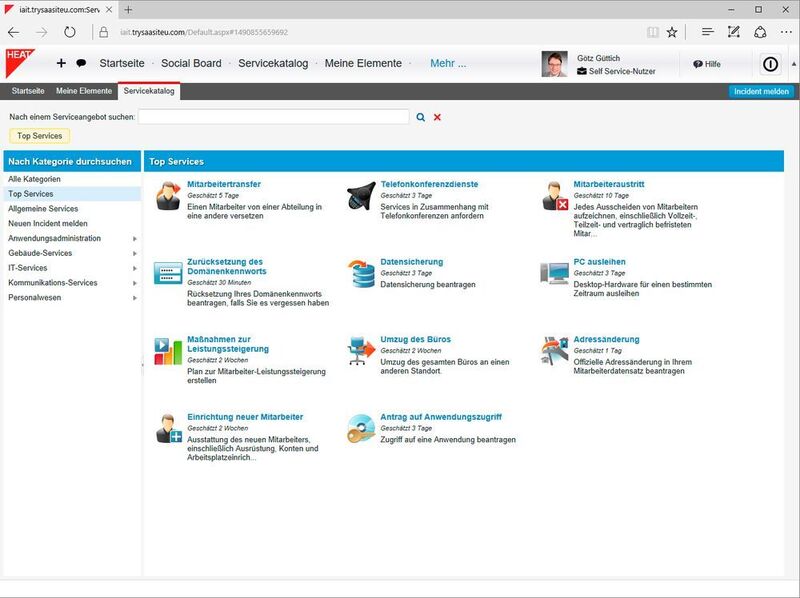
Task: Open the Datensicherung link
Action: (x=412, y=262)
